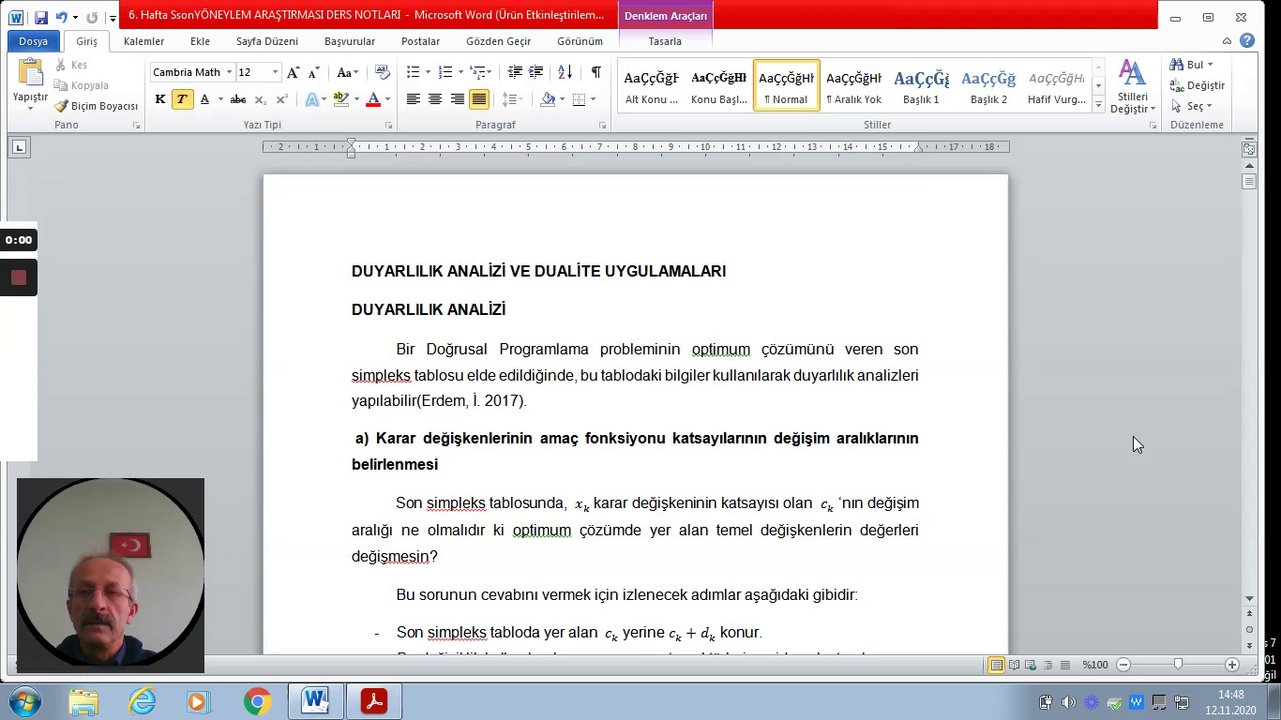The image size is (1281, 720).
Task: Toggle print layout view in status bar
Action: (x=996, y=665)
